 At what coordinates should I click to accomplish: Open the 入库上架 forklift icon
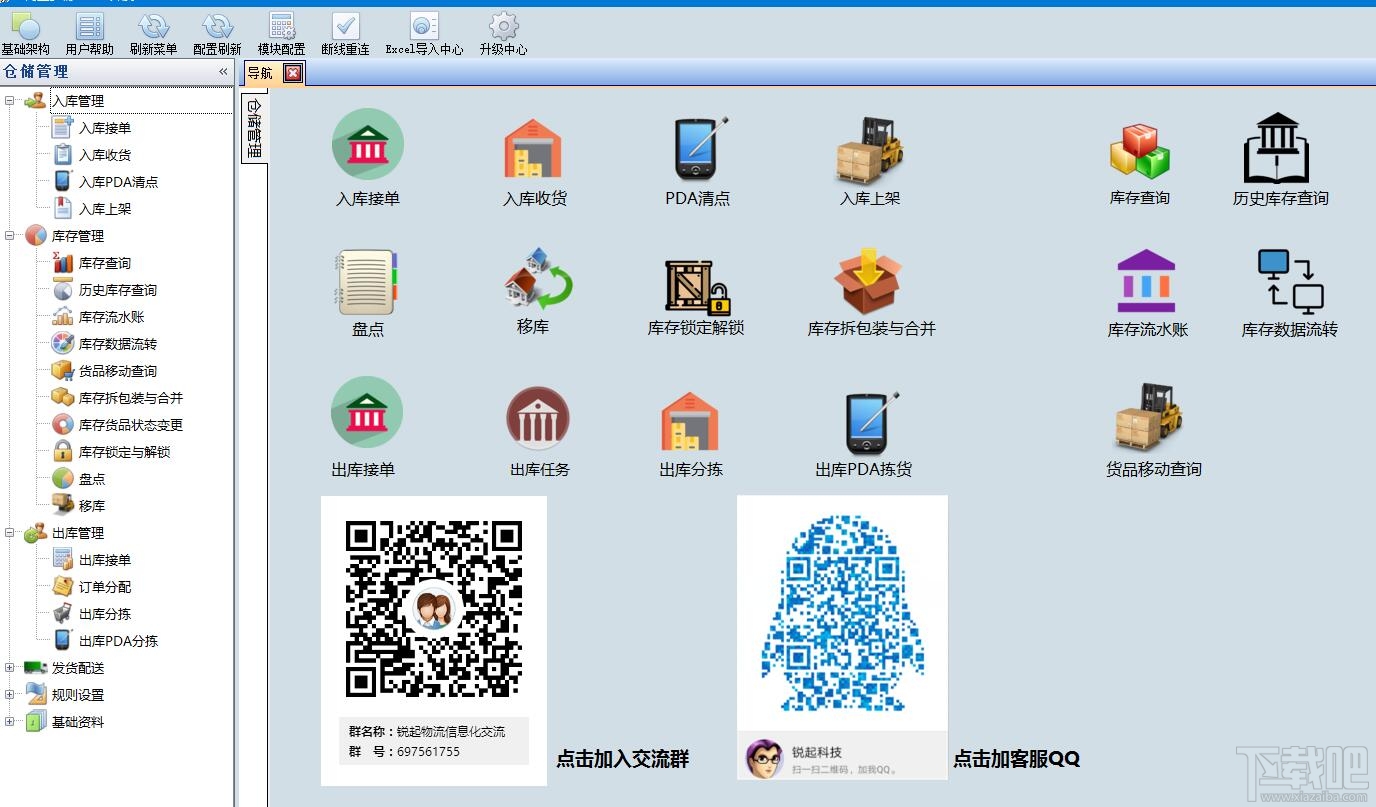[x=870, y=150]
